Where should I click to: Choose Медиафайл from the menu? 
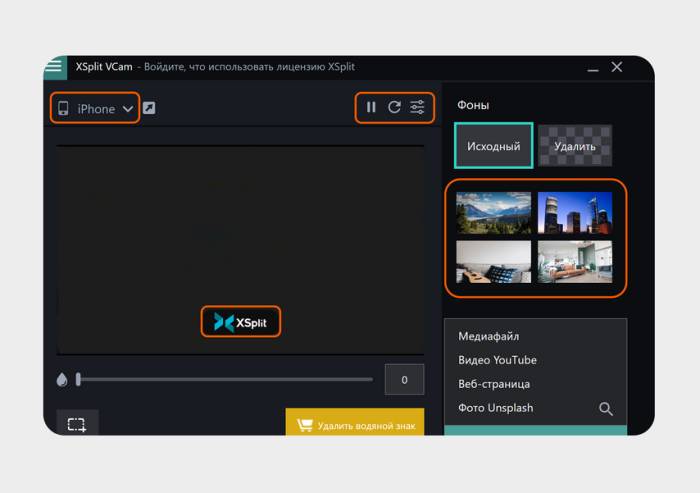488,336
